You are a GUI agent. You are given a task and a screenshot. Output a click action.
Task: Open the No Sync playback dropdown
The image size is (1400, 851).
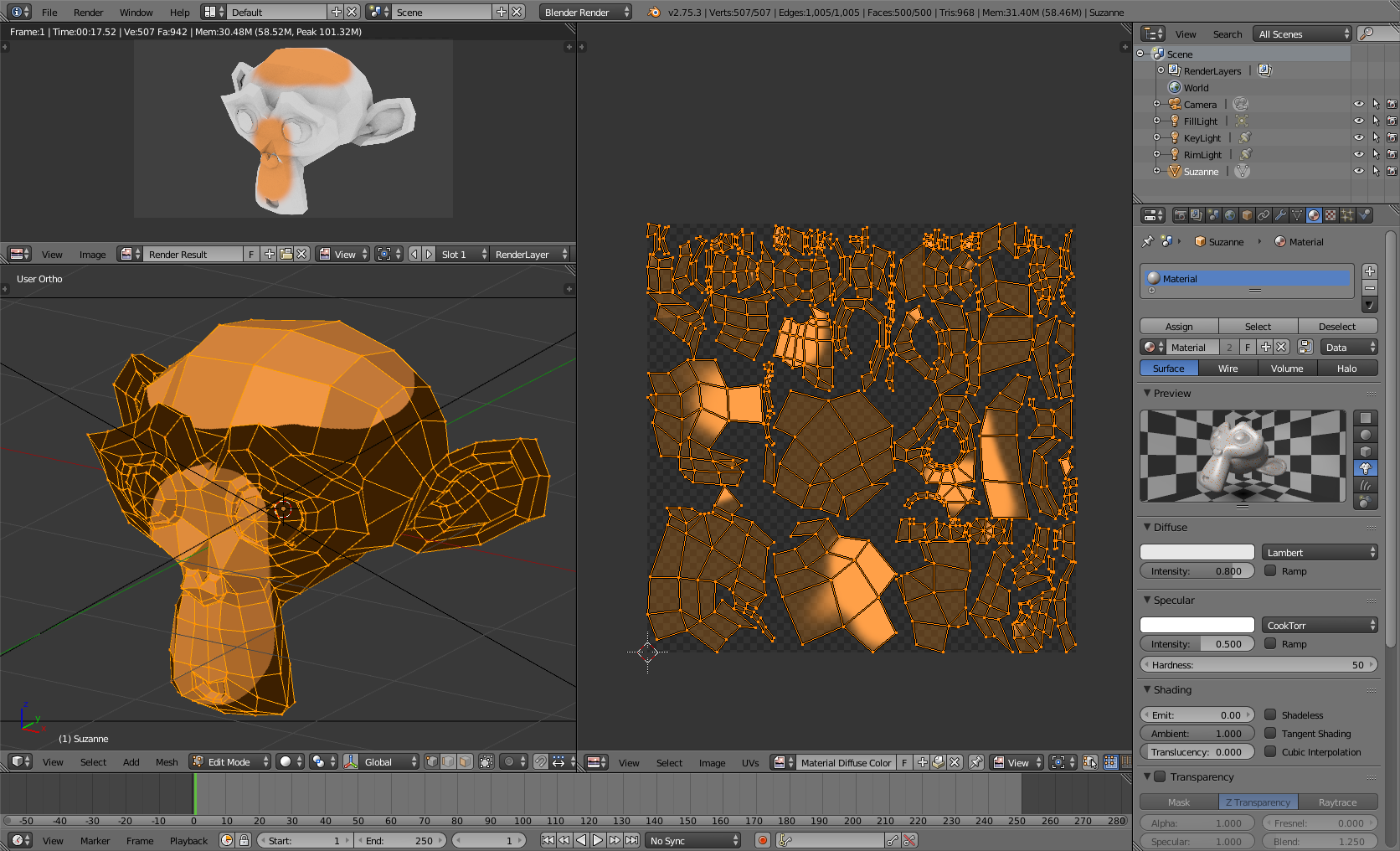[693, 840]
